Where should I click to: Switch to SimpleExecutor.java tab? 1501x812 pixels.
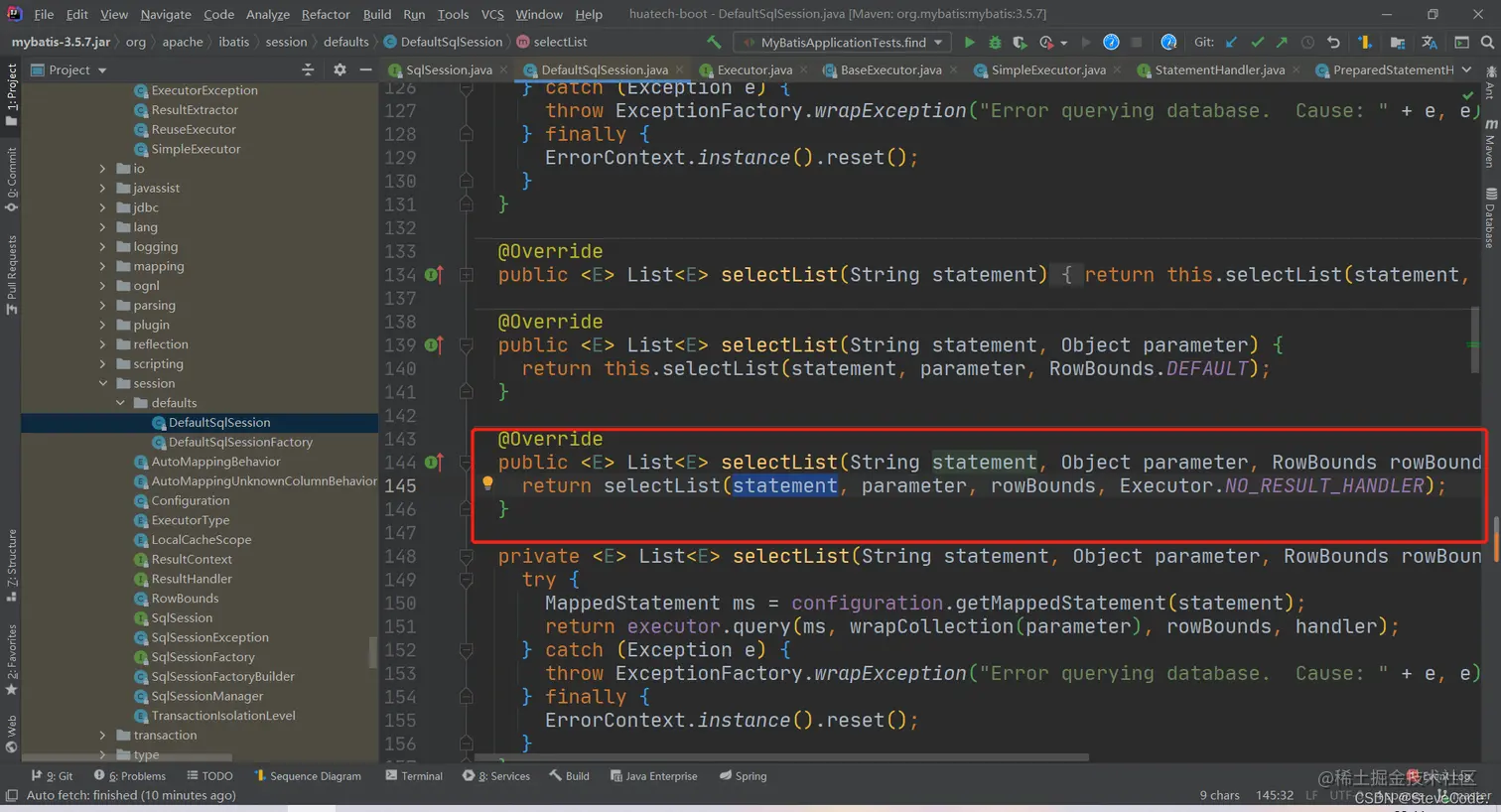pos(1047,69)
